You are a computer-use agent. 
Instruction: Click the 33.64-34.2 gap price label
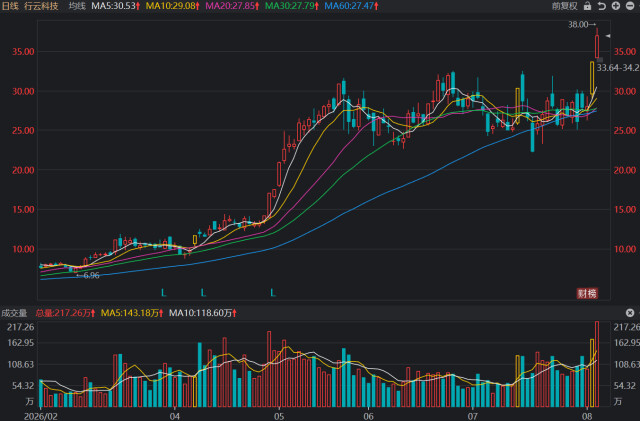(x=618, y=68)
